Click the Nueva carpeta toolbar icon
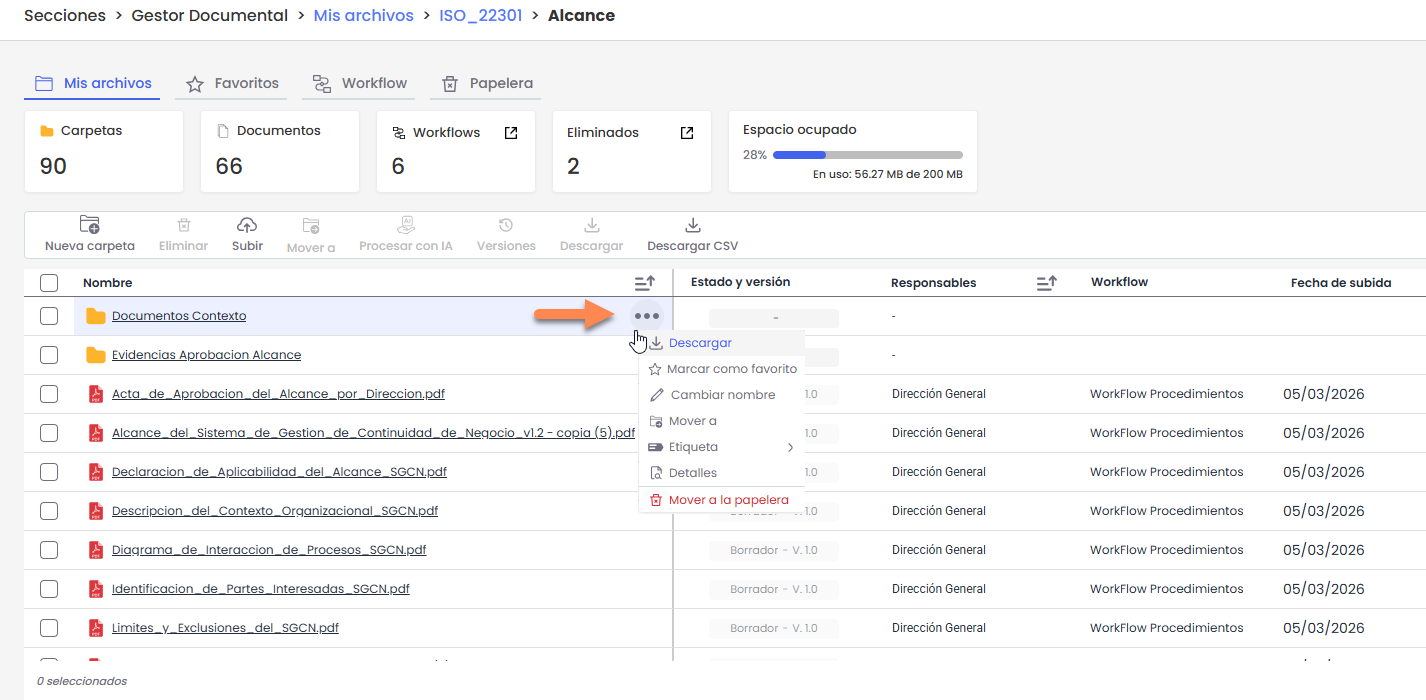Viewport: 1426px width, 700px height. pos(89,226)
